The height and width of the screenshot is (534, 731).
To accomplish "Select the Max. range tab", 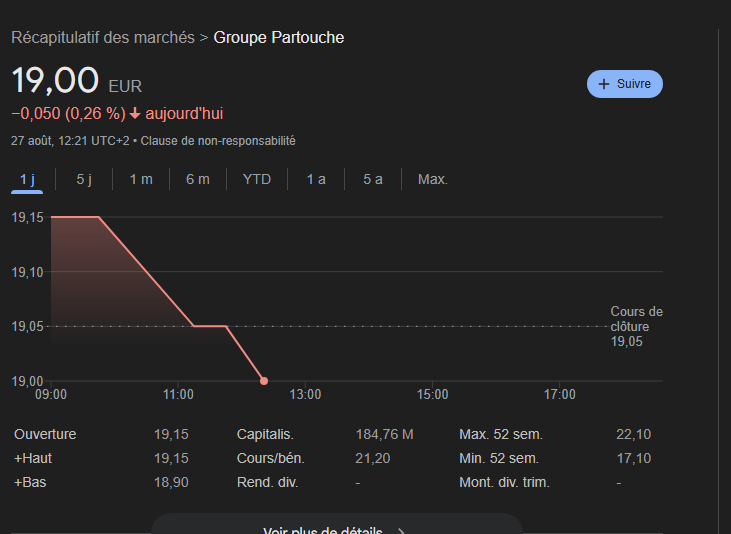I will pos(433,179).
